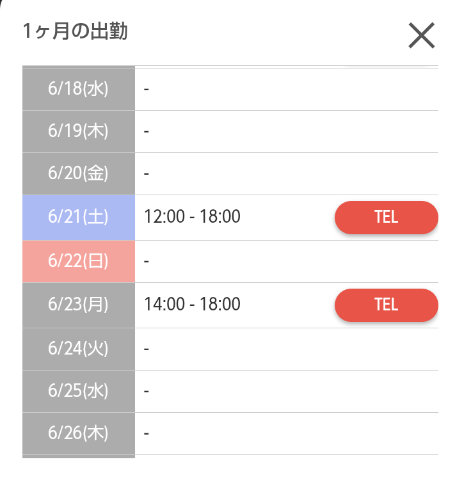Select the 6/23(月) date cell
The height and width of the screenshot is (480, 458).
[79, 305]
